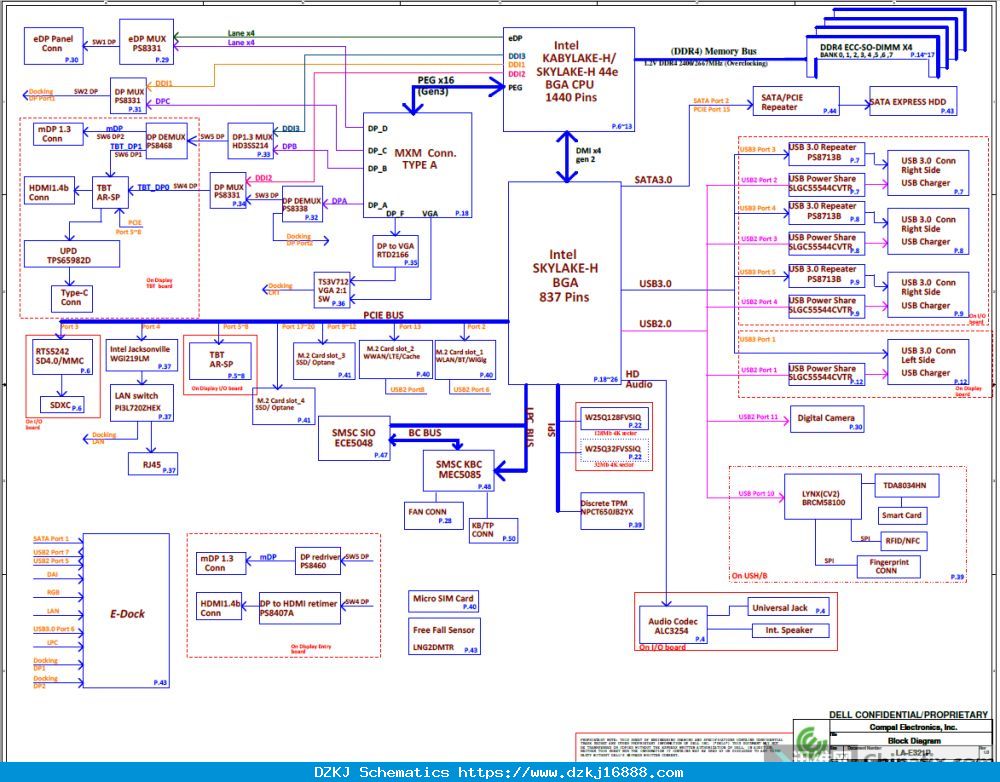Select the DP DEMUX PS8468 block
This screenshot has height=782, width=1000.
pyautogui.click(x=167, y=141)
